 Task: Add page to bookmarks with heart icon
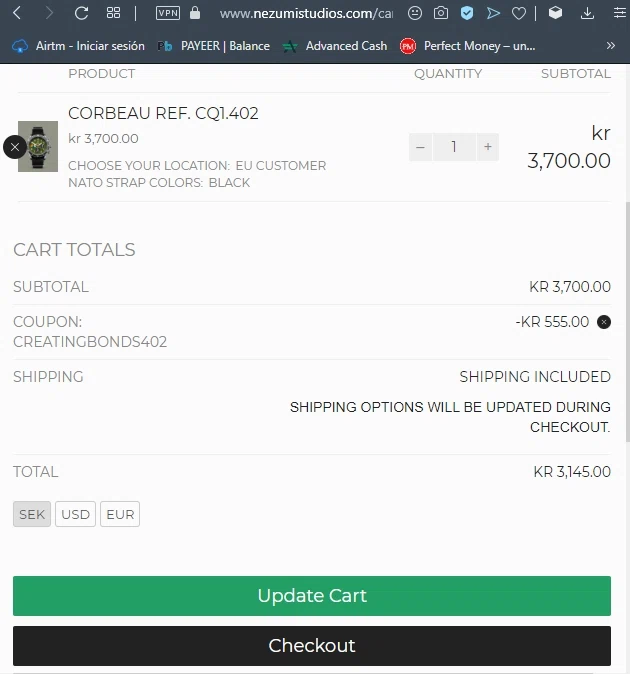click(519, 14)
